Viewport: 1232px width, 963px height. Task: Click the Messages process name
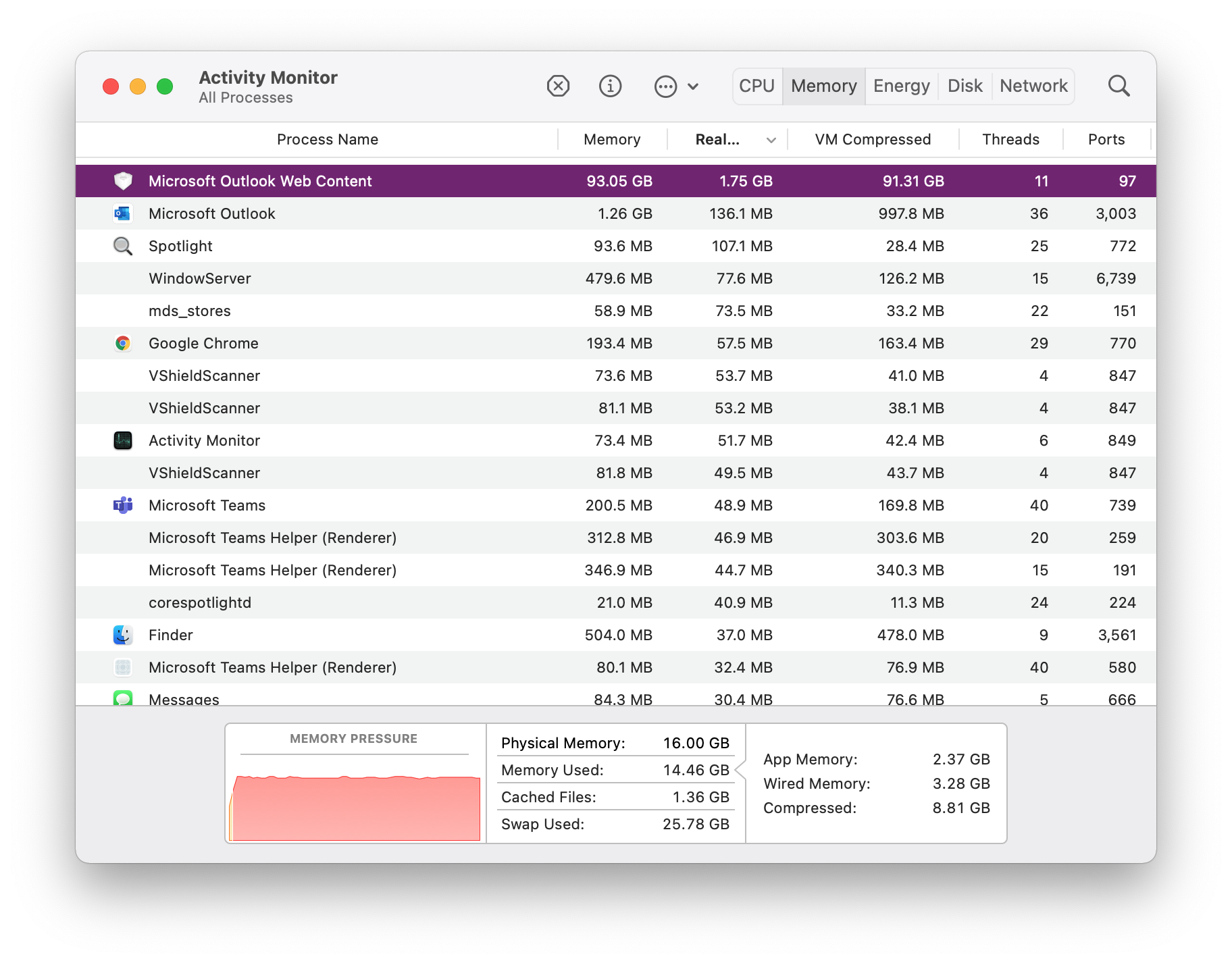tap(184, 699)
